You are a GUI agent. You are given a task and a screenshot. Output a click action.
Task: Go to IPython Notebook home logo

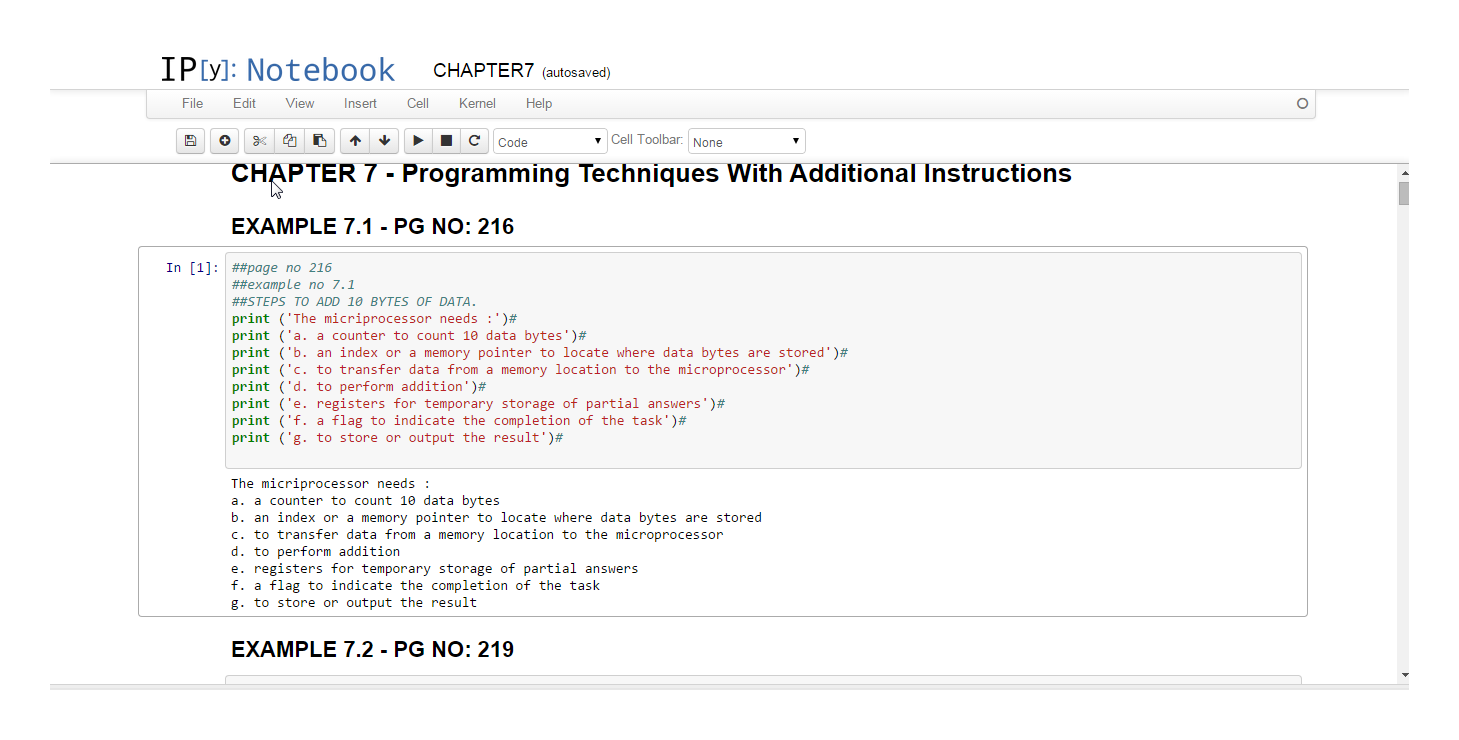point(278,70)
